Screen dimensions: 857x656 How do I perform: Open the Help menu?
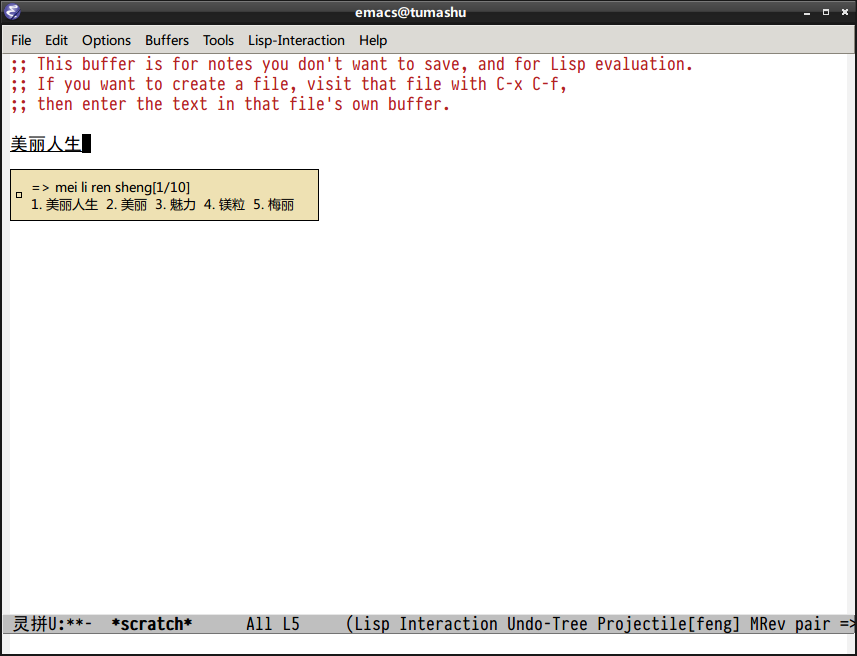373,40
